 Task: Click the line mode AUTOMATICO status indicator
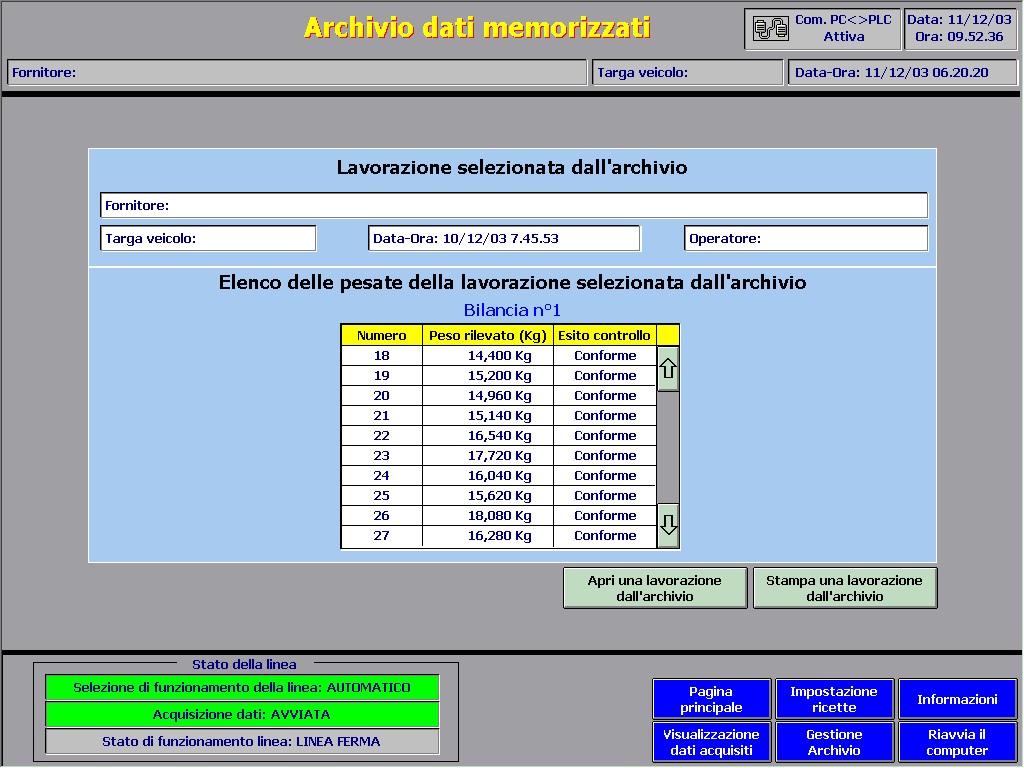click(x=242, y=688)
